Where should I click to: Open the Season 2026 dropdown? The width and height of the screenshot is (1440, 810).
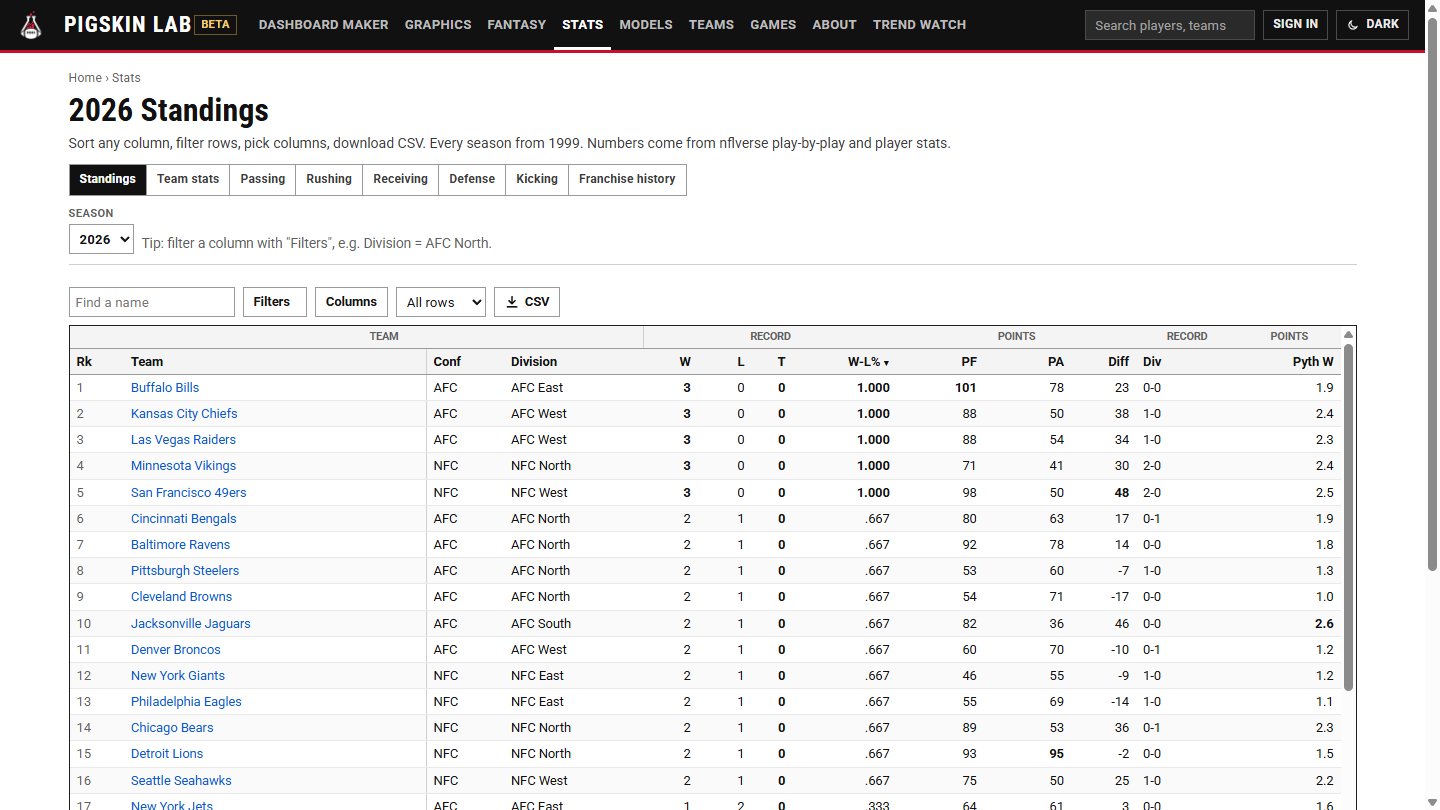point(101,239)
